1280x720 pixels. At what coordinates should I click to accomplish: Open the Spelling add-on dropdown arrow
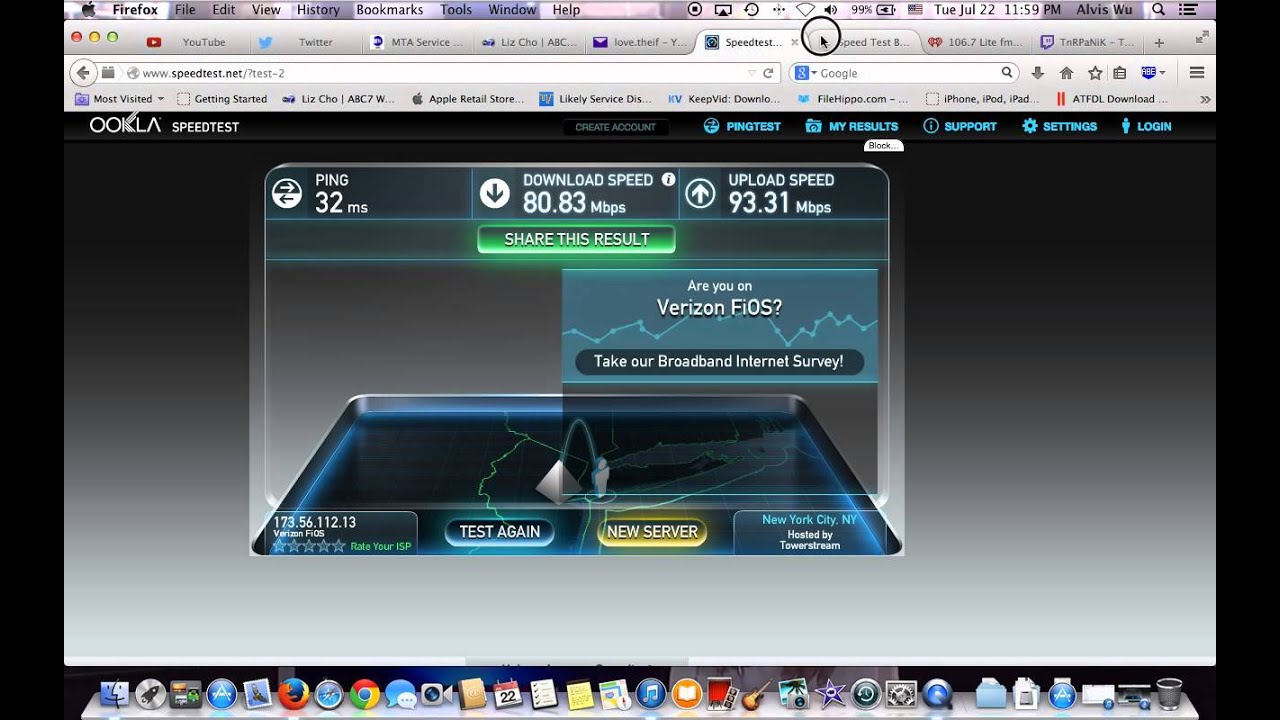tap(1162, 73)
